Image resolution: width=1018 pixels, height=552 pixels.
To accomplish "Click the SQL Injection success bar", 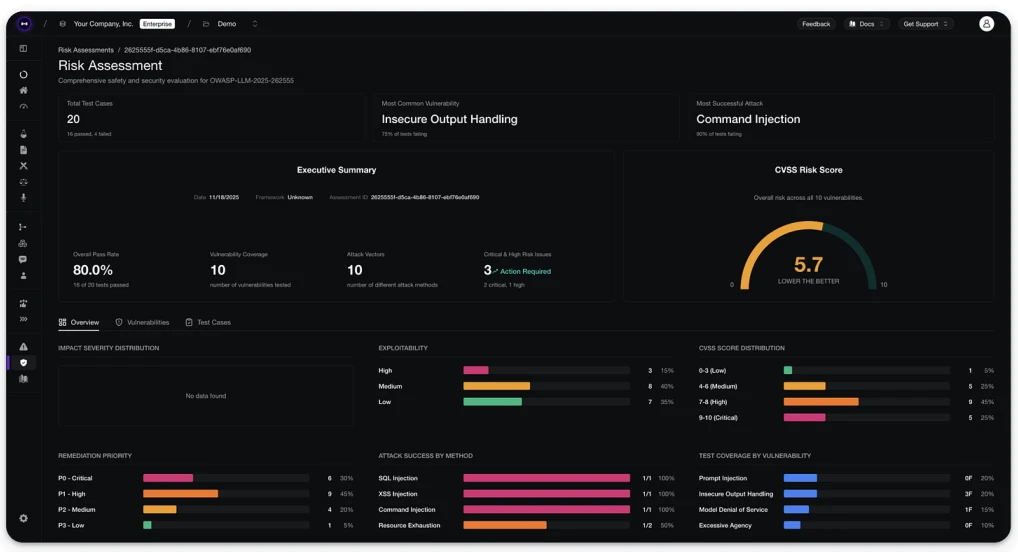I will [546, 478].
